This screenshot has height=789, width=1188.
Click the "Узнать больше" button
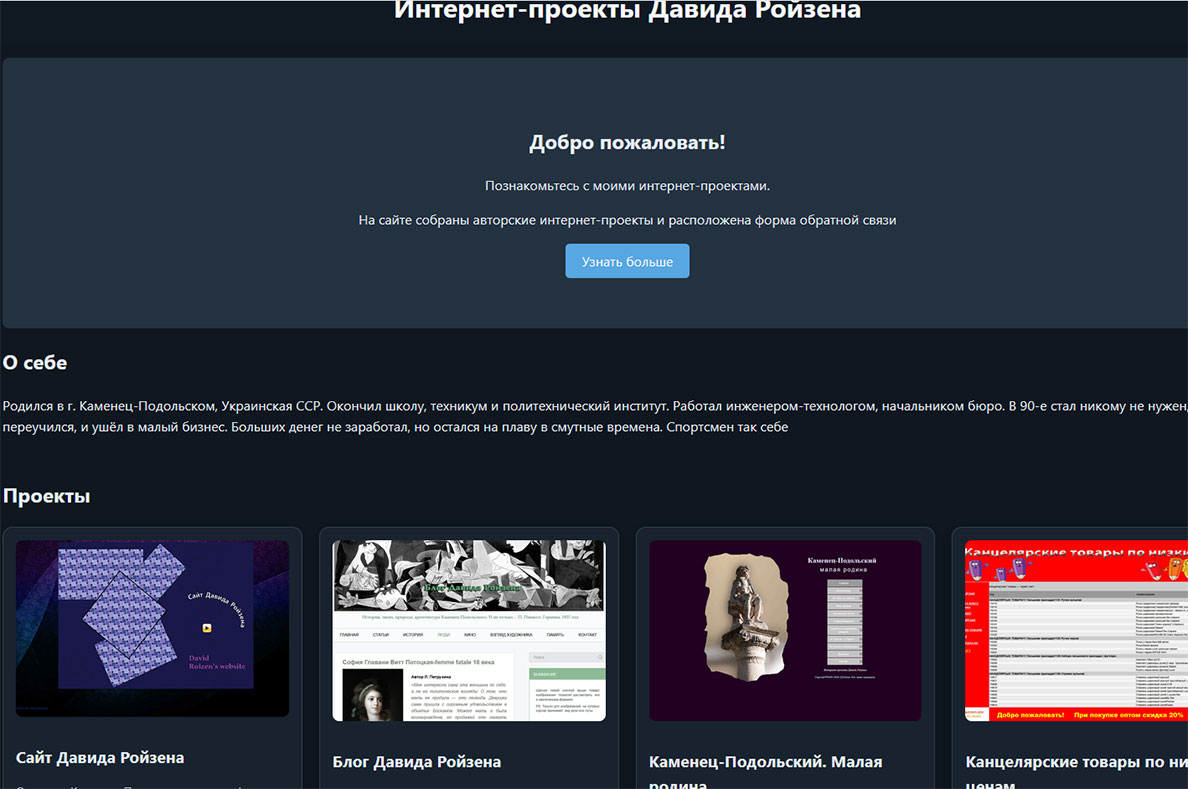(627, 261)
